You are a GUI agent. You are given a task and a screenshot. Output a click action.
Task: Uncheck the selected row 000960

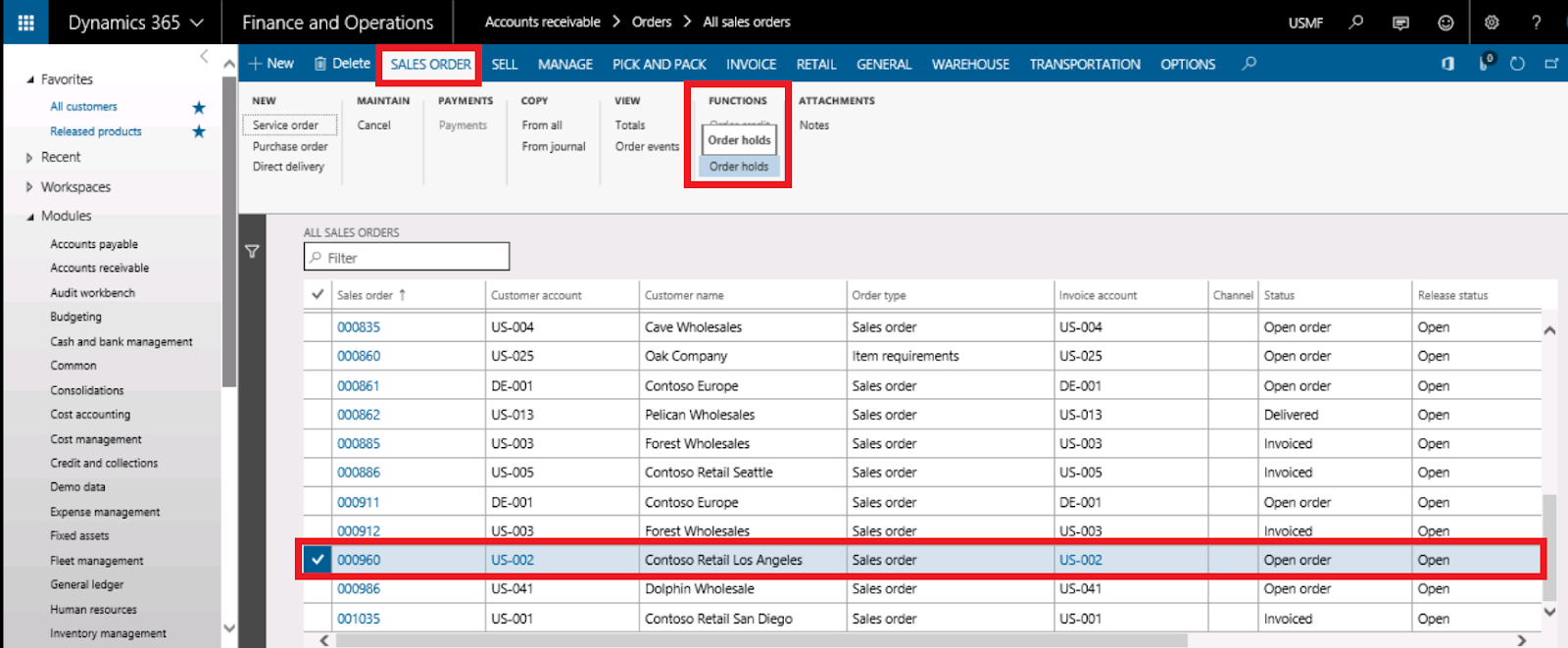click(317, 560)
